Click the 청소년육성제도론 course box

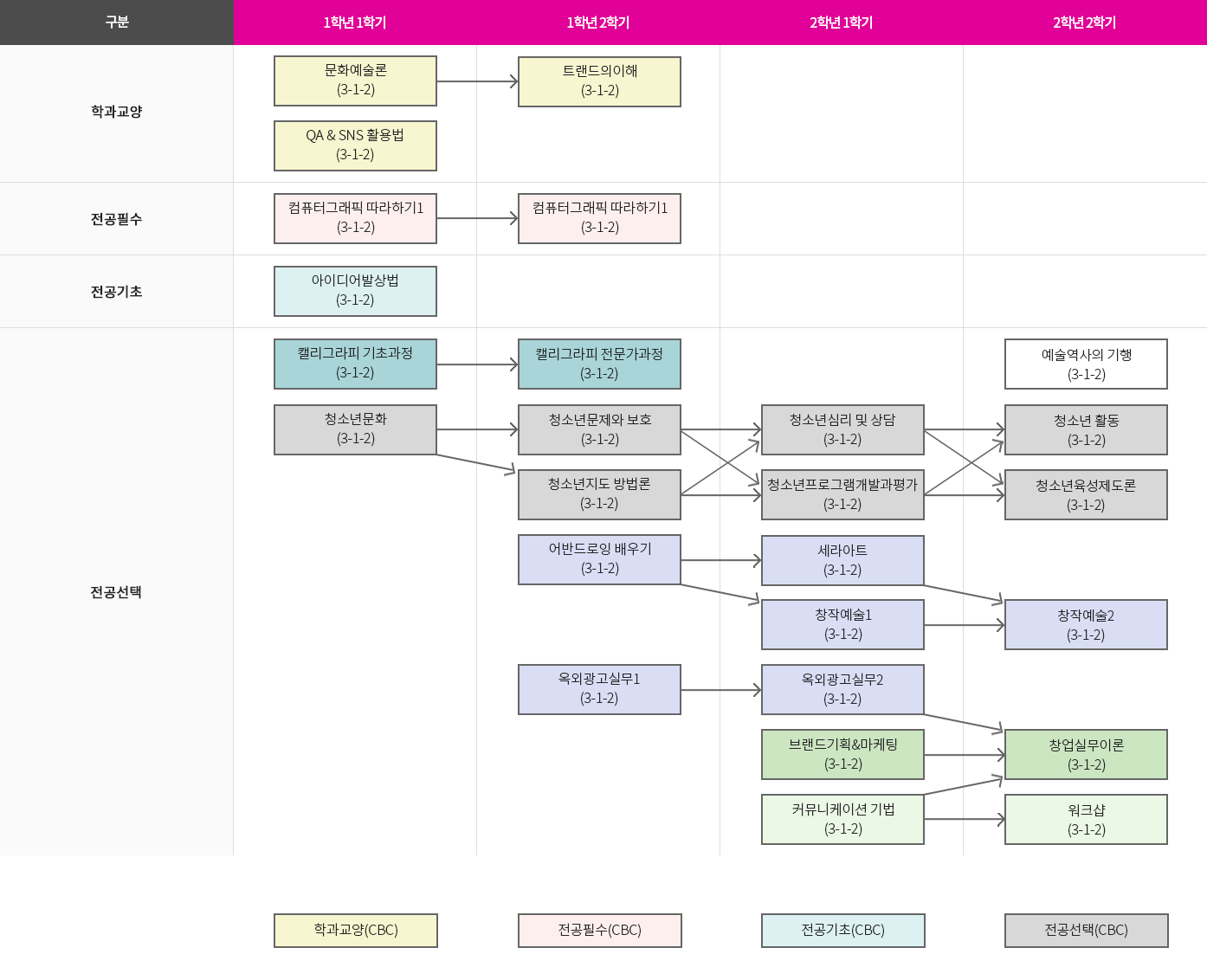coord(1086,494)
